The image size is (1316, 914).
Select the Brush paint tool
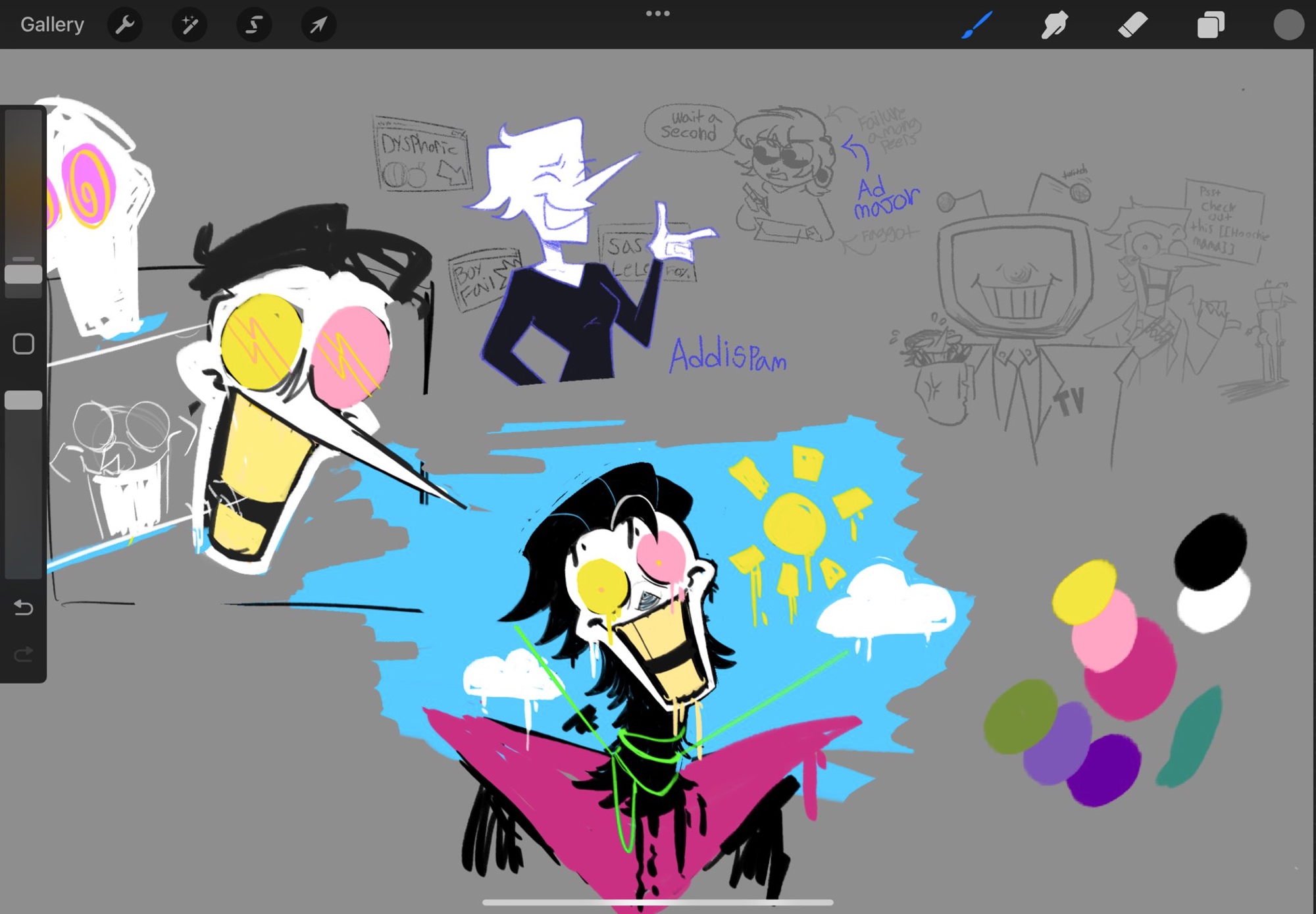(976, 25)
